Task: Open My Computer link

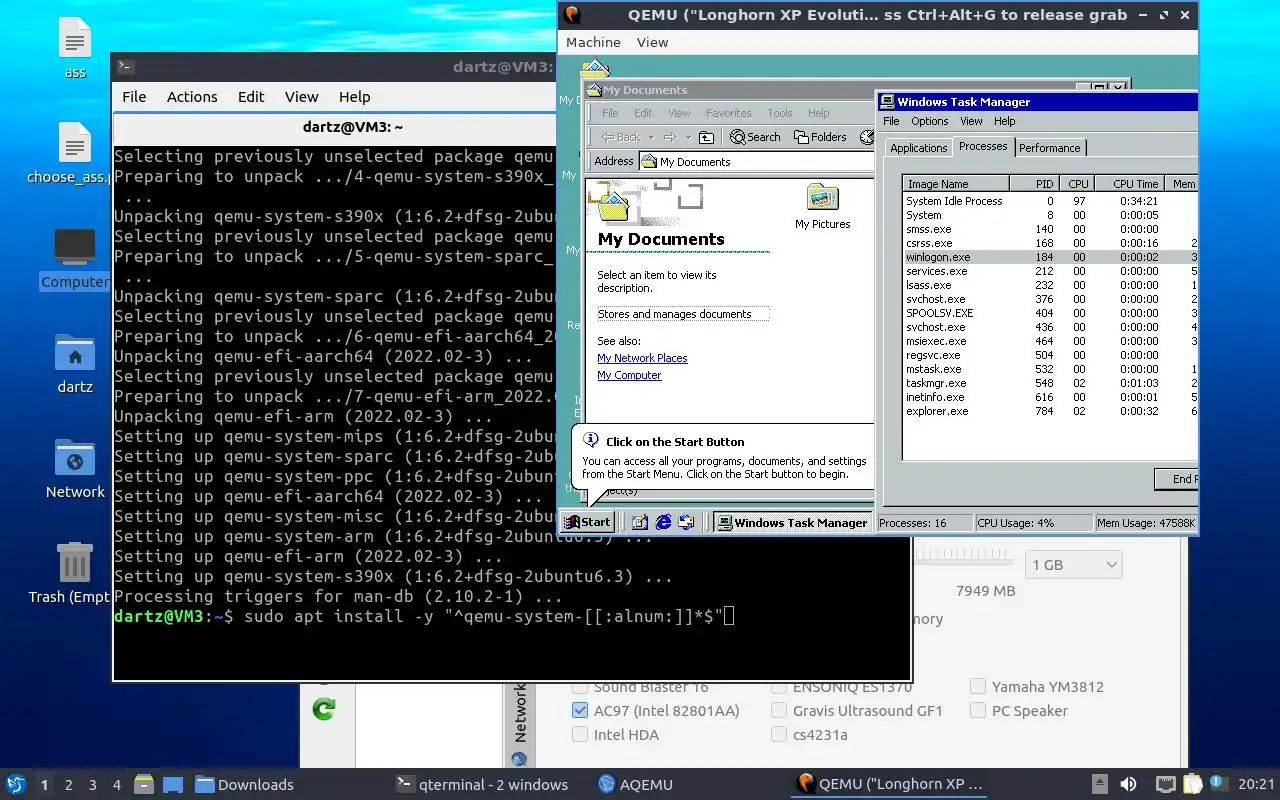Action: pyautogui.click(x=629, y=375)
